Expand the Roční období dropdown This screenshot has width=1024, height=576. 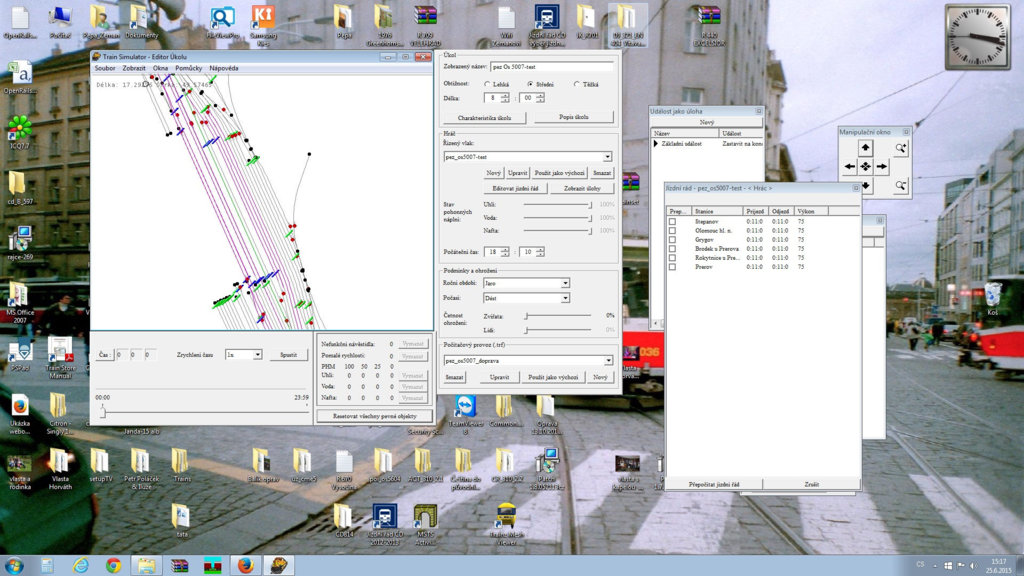tap(565, 284)
